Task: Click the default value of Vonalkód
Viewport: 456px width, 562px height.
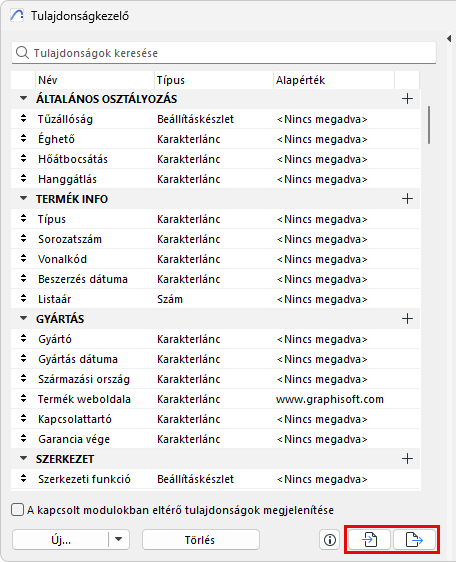Action: point(322,259)
